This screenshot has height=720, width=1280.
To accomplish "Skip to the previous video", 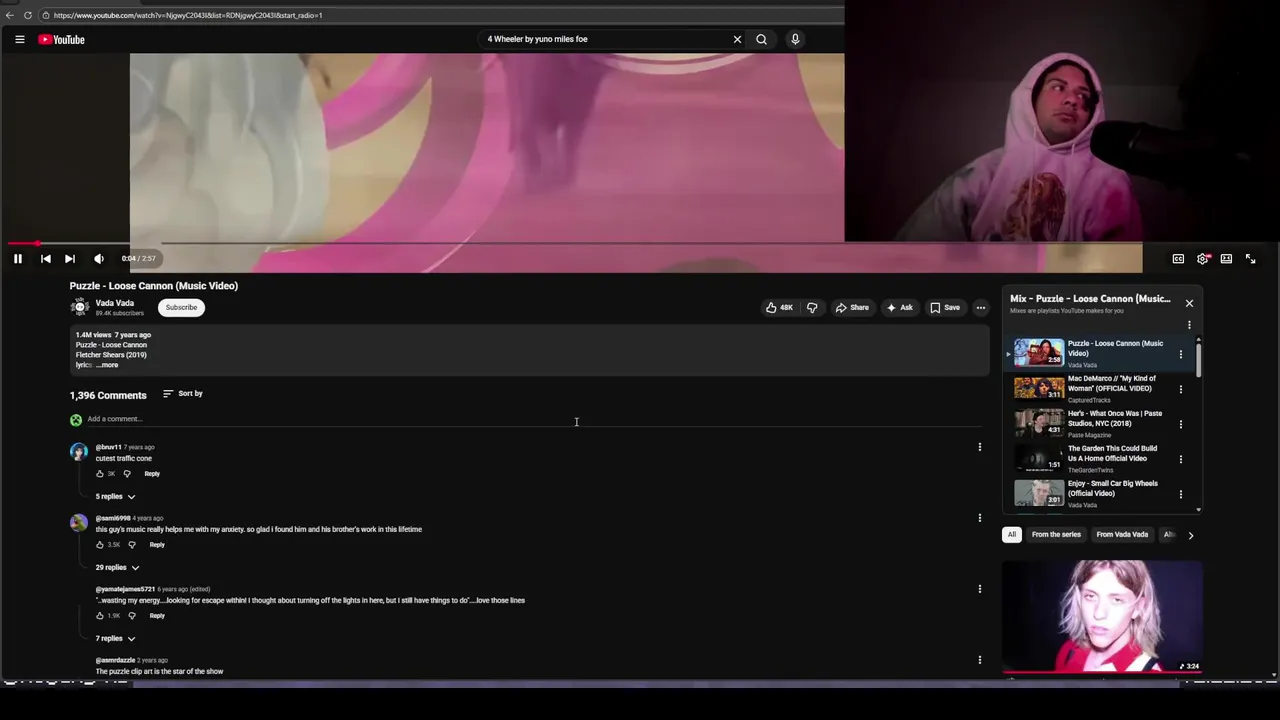I will point(45,259).
